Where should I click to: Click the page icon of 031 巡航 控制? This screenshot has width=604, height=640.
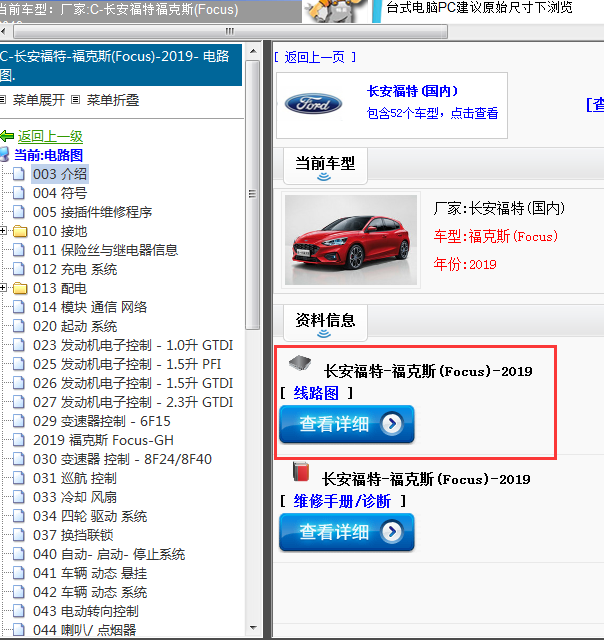(19, 478)
